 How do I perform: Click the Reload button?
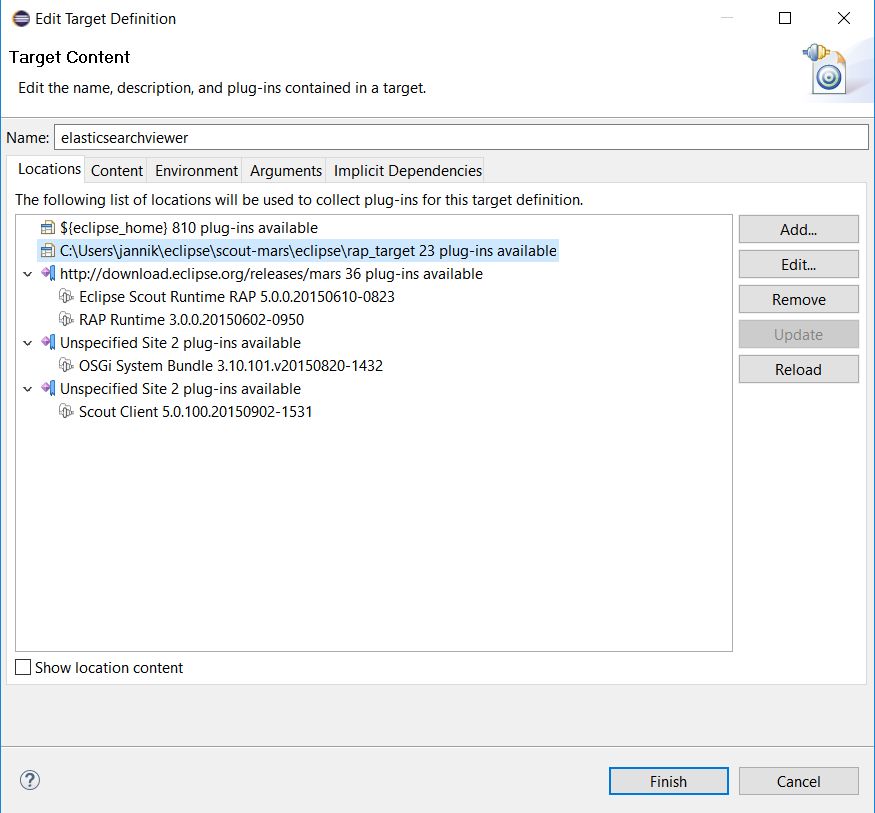(x=799, y=369)
